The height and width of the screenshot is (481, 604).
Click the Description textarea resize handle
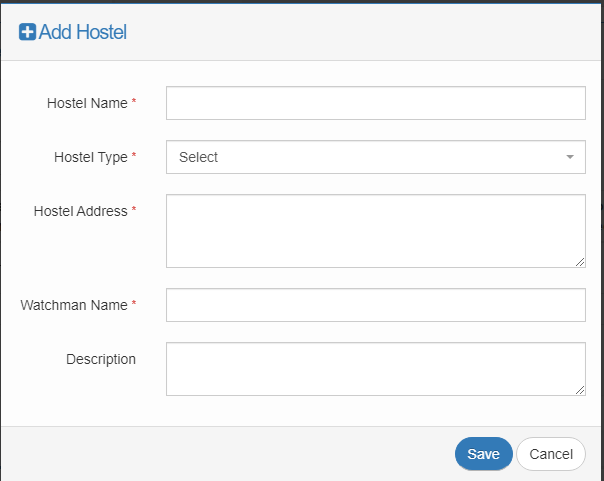580,390
